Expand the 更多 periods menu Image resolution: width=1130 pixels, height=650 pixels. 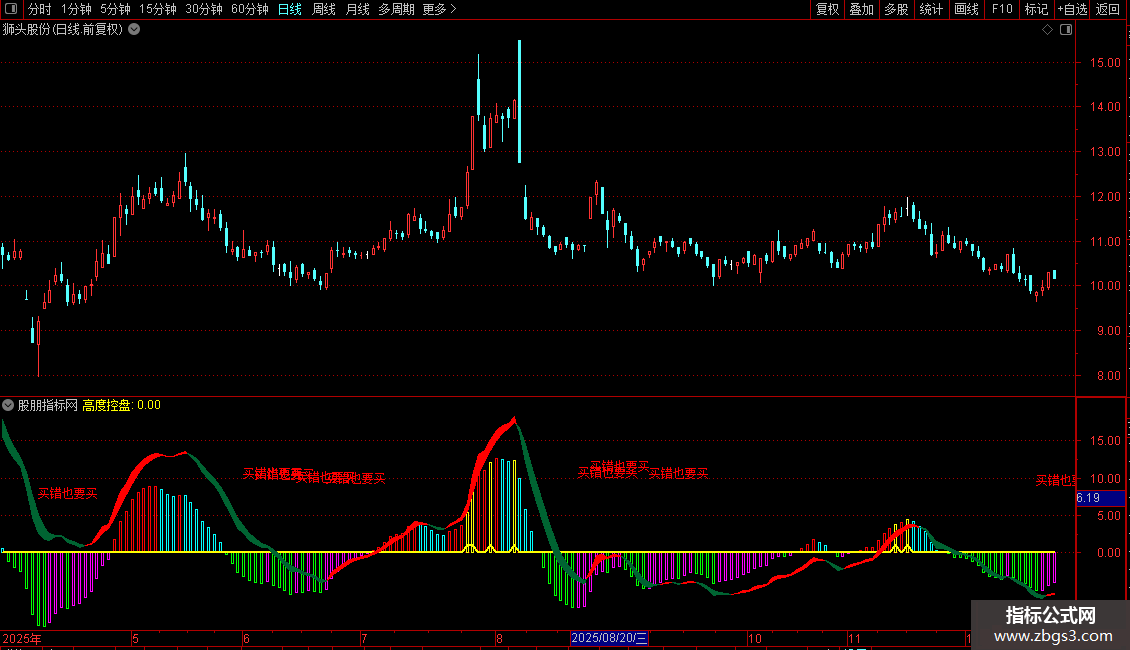pos(439,9)
